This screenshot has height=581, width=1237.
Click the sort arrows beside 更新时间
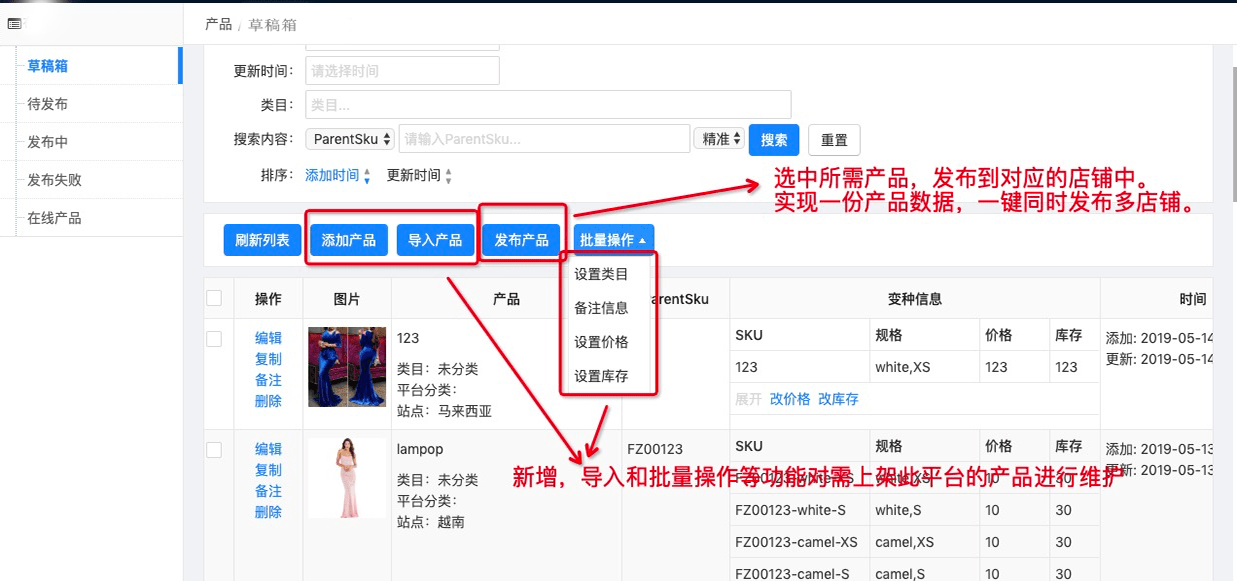click(x=448, y=177)
